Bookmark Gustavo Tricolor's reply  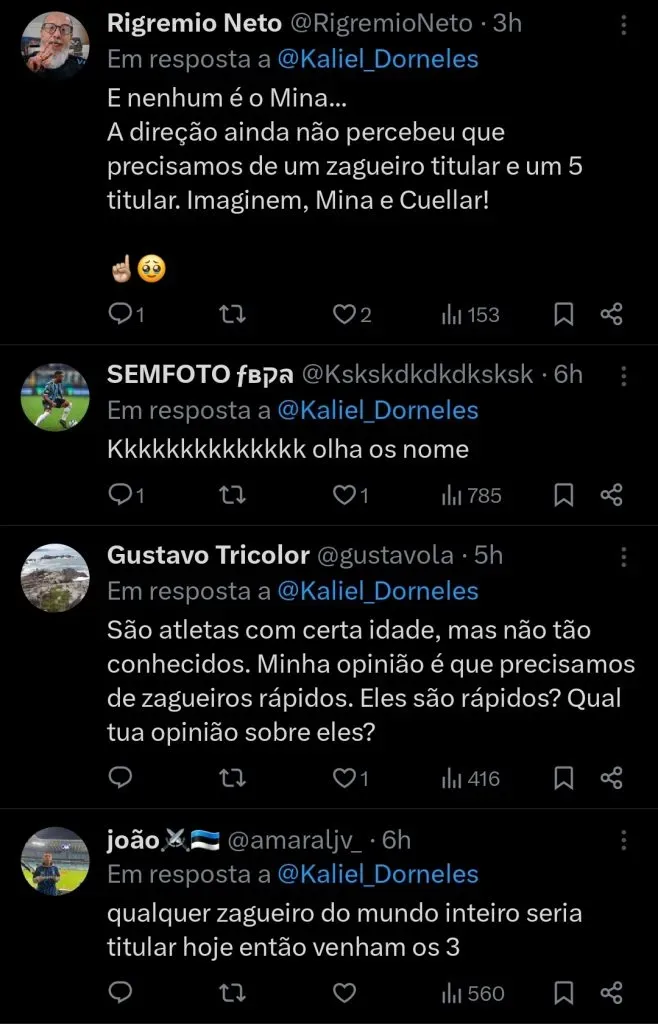pyautogui.click(x=563, y=777)
